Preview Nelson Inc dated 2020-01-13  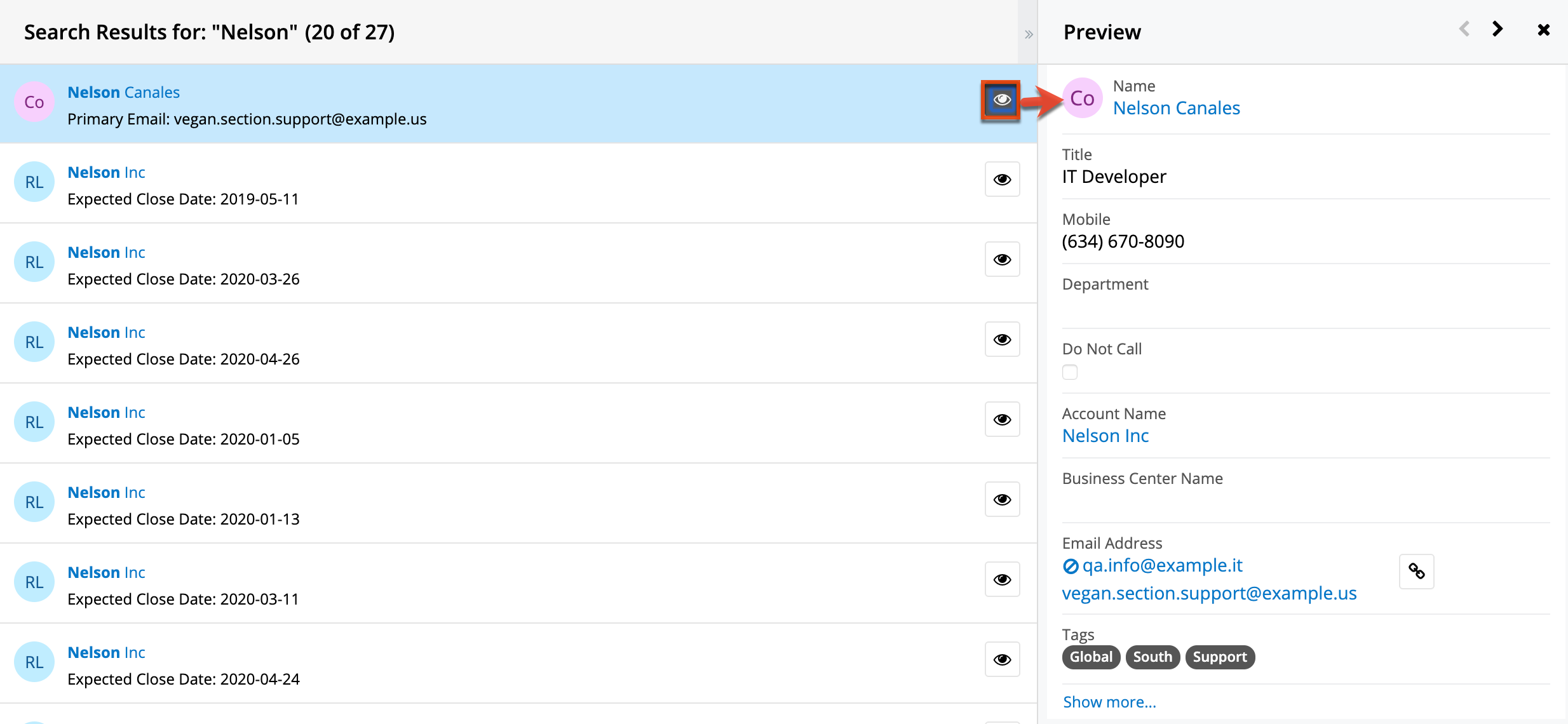(1001, 499)
